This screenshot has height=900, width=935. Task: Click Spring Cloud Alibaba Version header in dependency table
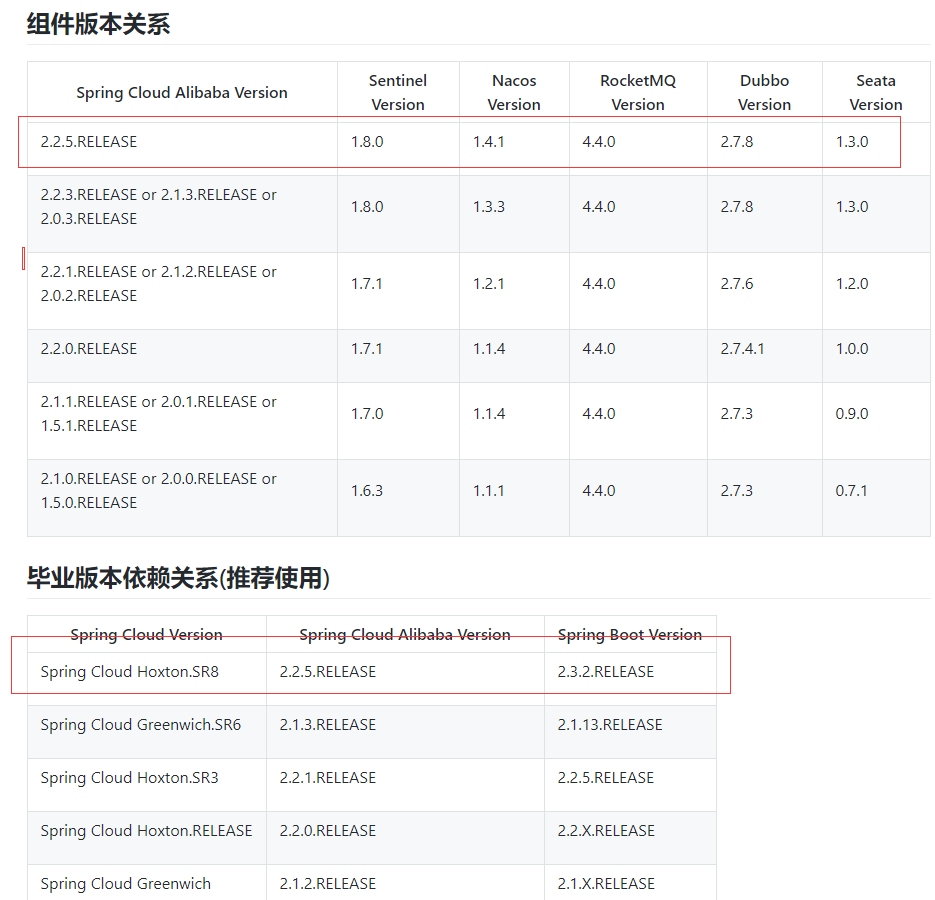[x=405, y=635]
